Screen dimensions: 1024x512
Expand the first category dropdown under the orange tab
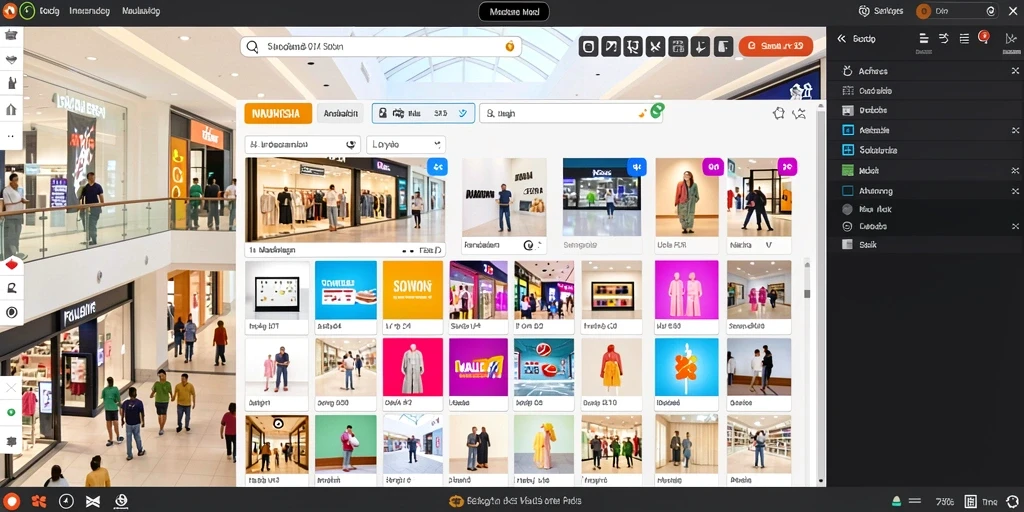tap(303, 145)
